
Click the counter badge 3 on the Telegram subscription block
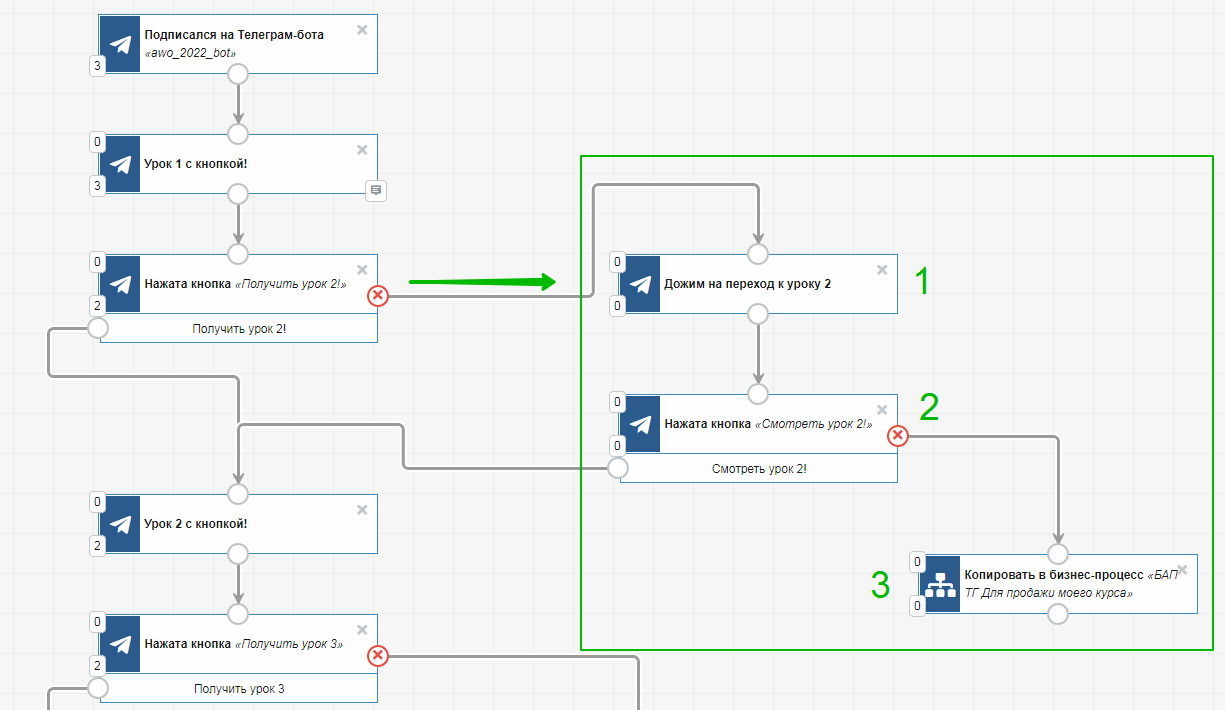[97, 67]
